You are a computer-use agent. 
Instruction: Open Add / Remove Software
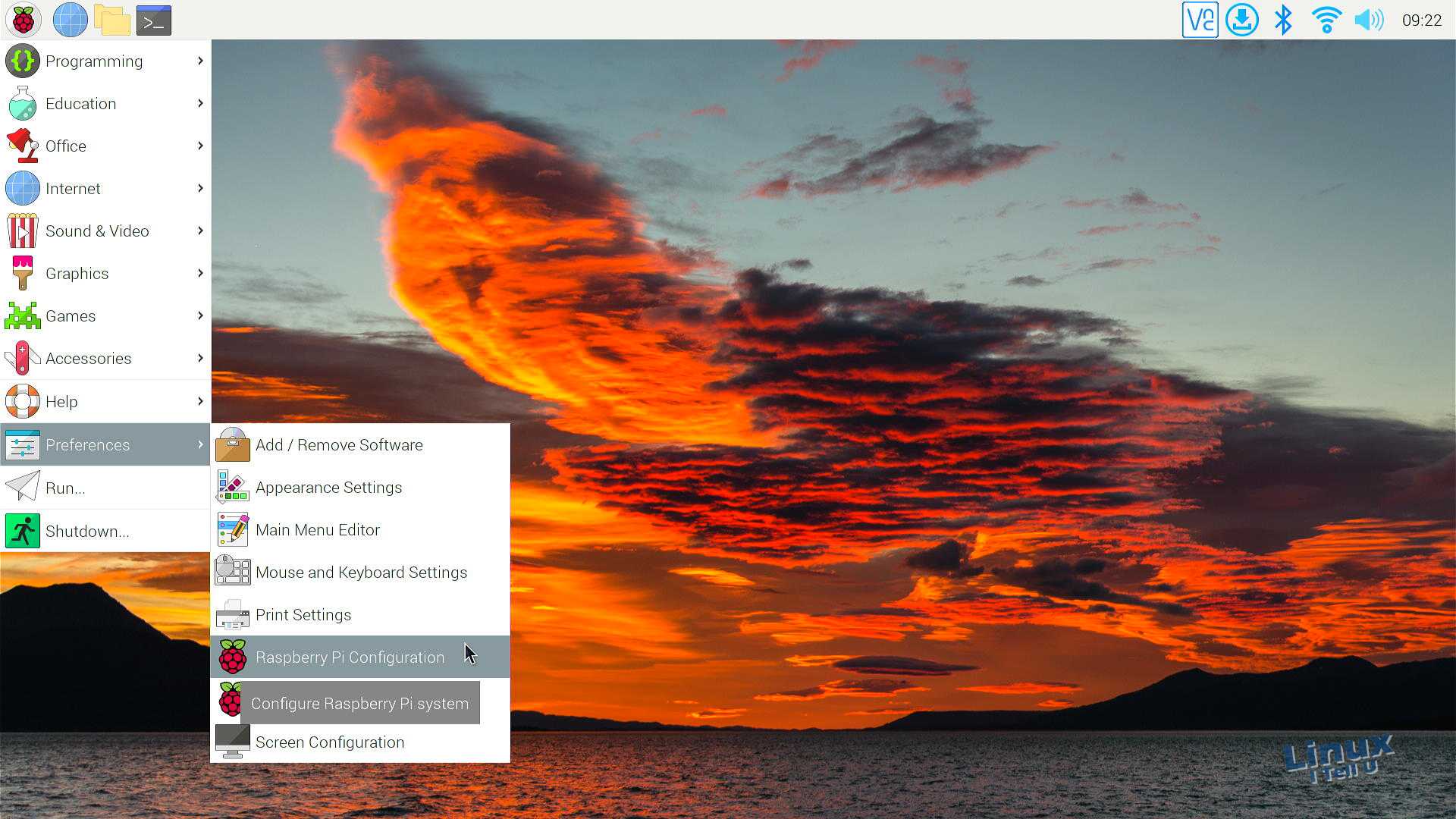point(339,445)
